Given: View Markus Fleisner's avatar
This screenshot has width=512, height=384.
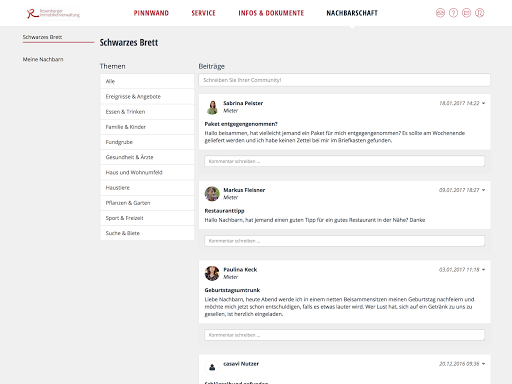Looking at the screenshot, I should (212, 194).
